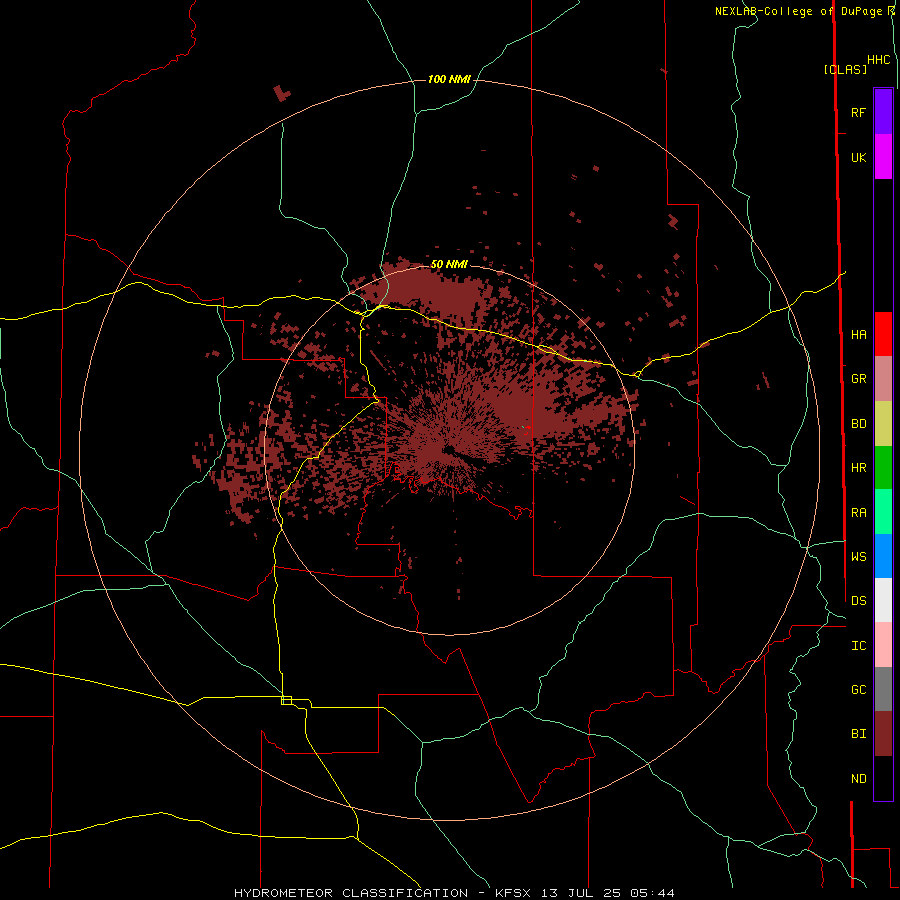Click the 'HHC' product code label
Viewport: 900px width, 900px height.
pos(879,60)
